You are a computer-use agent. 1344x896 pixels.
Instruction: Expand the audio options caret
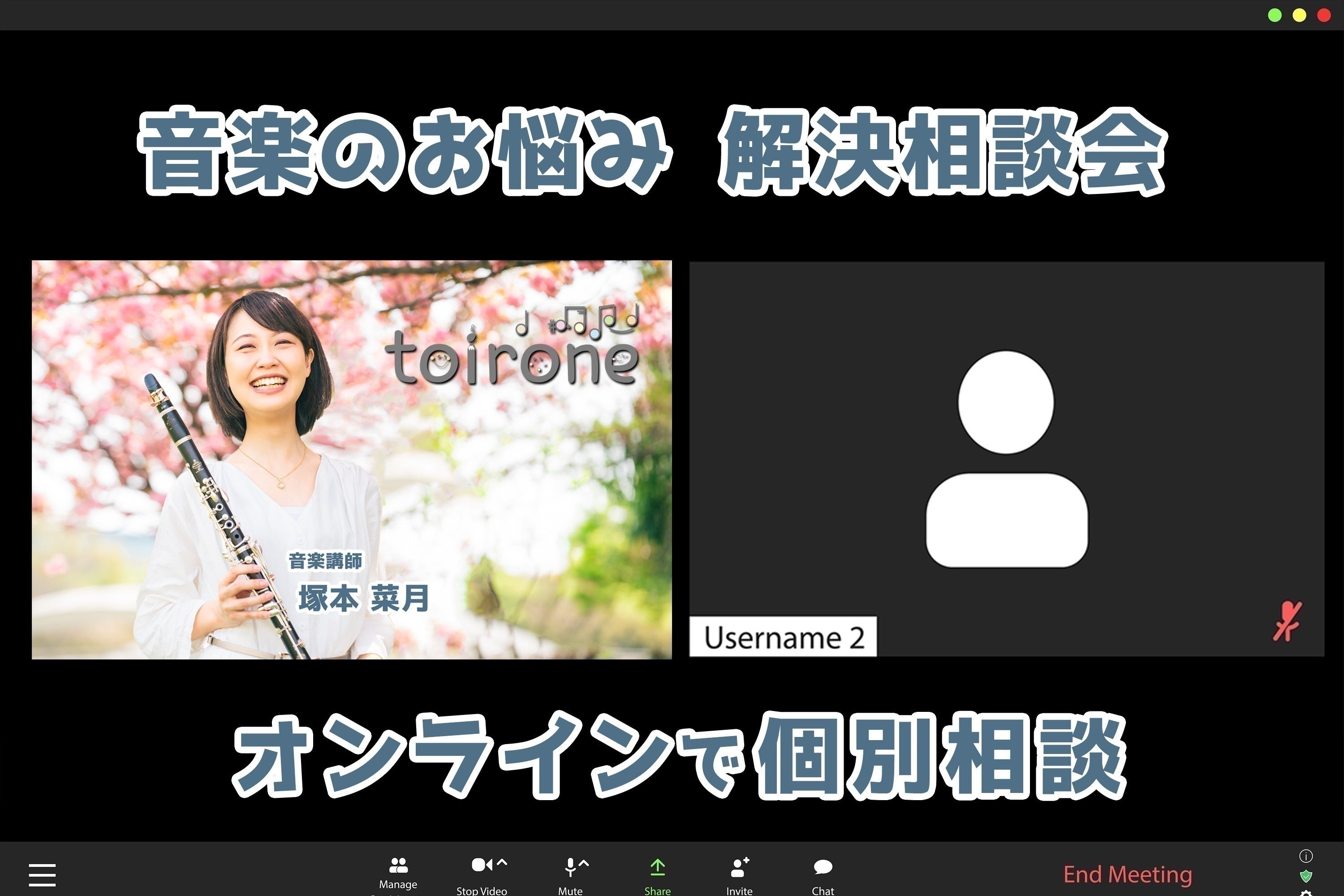(x=584, y=863)
